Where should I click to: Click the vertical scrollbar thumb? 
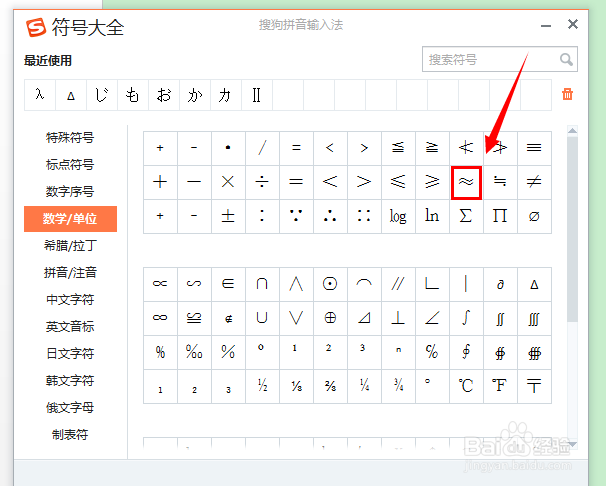(x=572, y=228)
